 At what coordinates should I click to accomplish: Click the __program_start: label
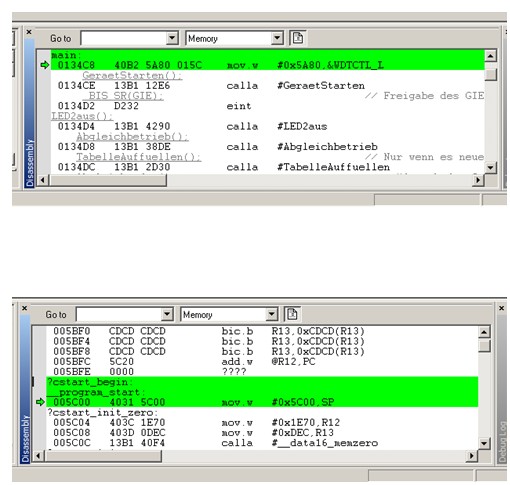coord(96,392)
